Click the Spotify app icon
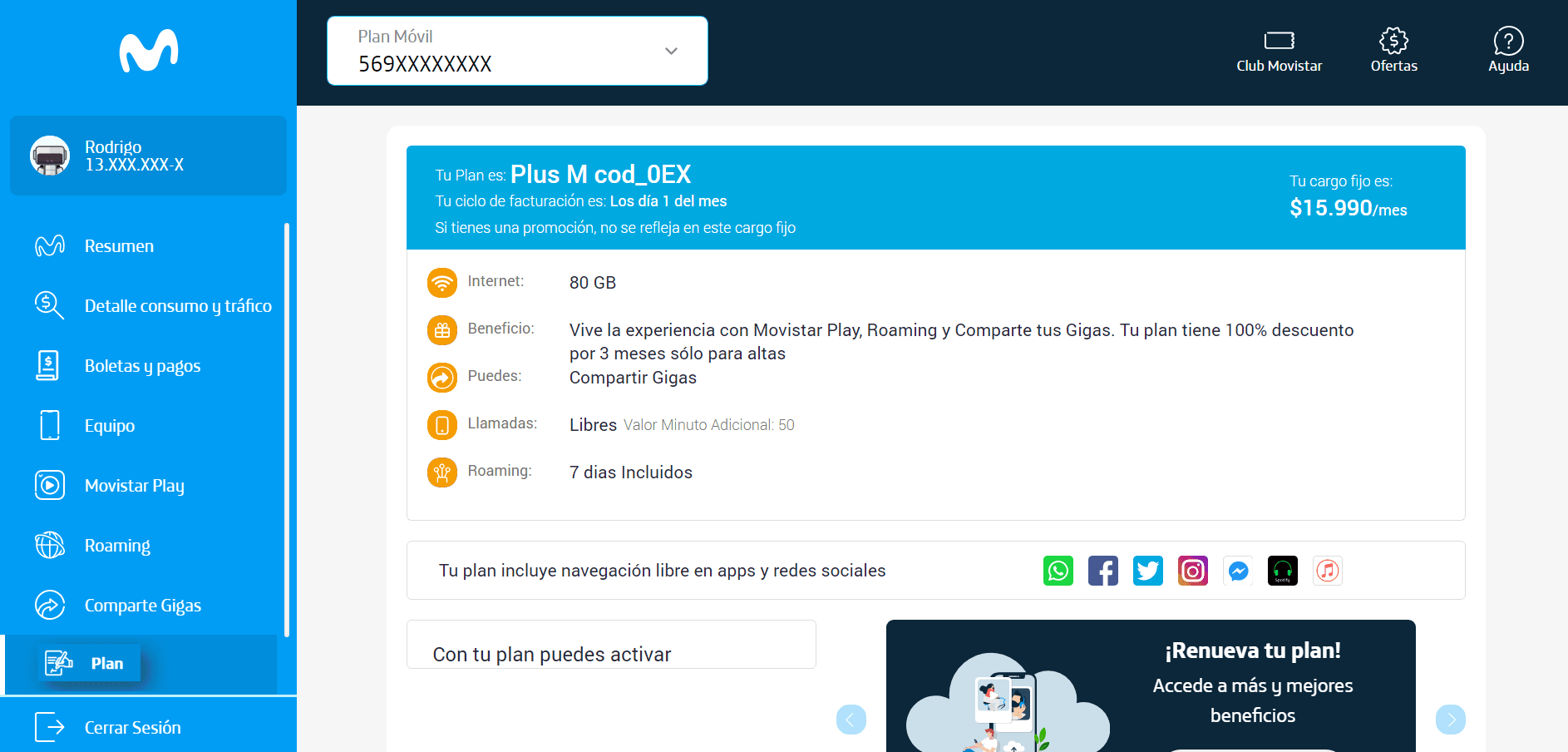The width and height of the screenshot is (1568, 752). tap(1283, 571)
